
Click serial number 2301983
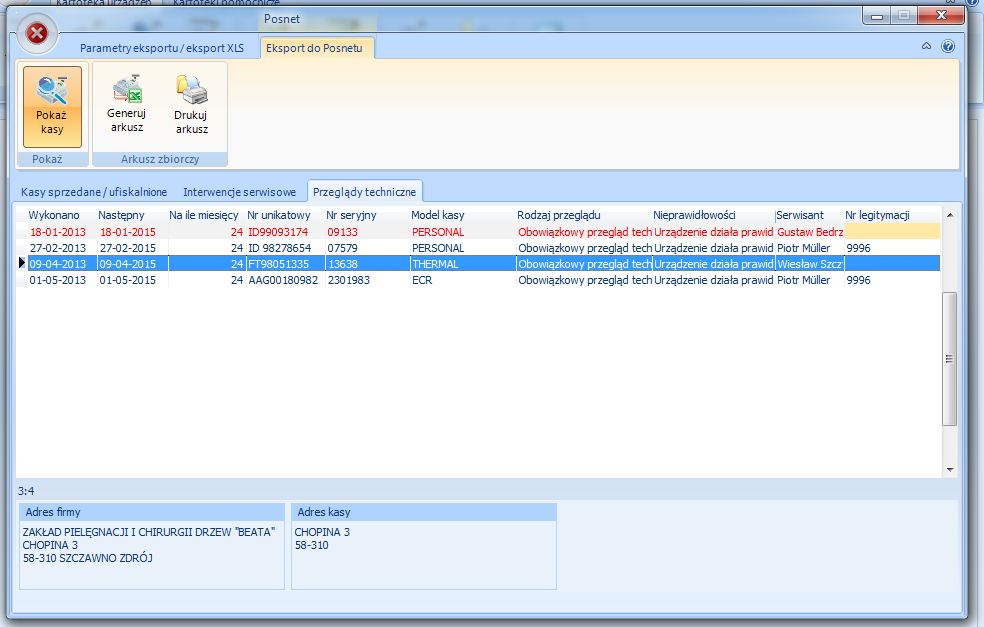[x=349, y=280]
